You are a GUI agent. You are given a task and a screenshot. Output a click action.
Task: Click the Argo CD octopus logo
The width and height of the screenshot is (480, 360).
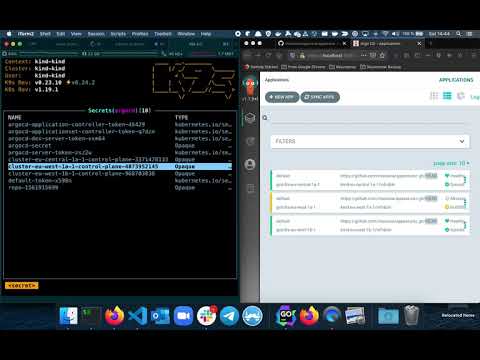click(x=250, y=86)
